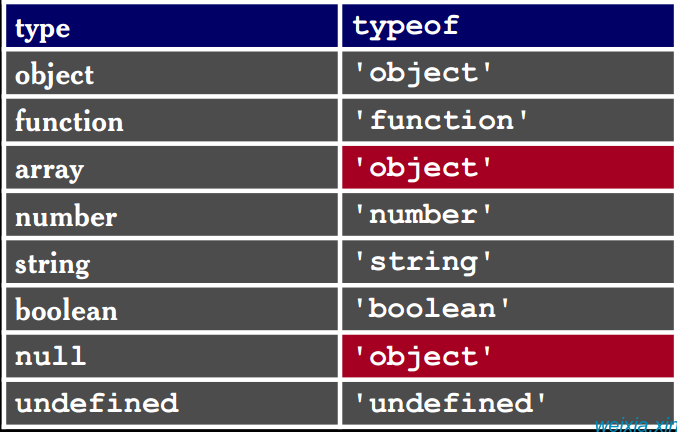Select the 'number' type cell
This screenshot has height=432, width=677.
click(x=172, y=214)
